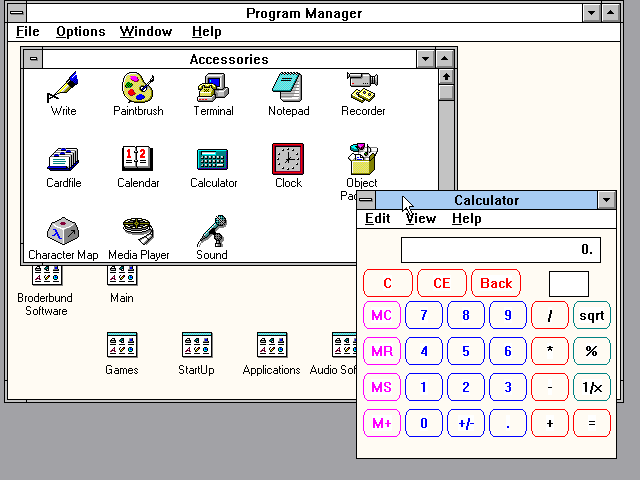Click digit 6 on Calculator
Viewport: 640px width, 480px height.
(508, 351)
